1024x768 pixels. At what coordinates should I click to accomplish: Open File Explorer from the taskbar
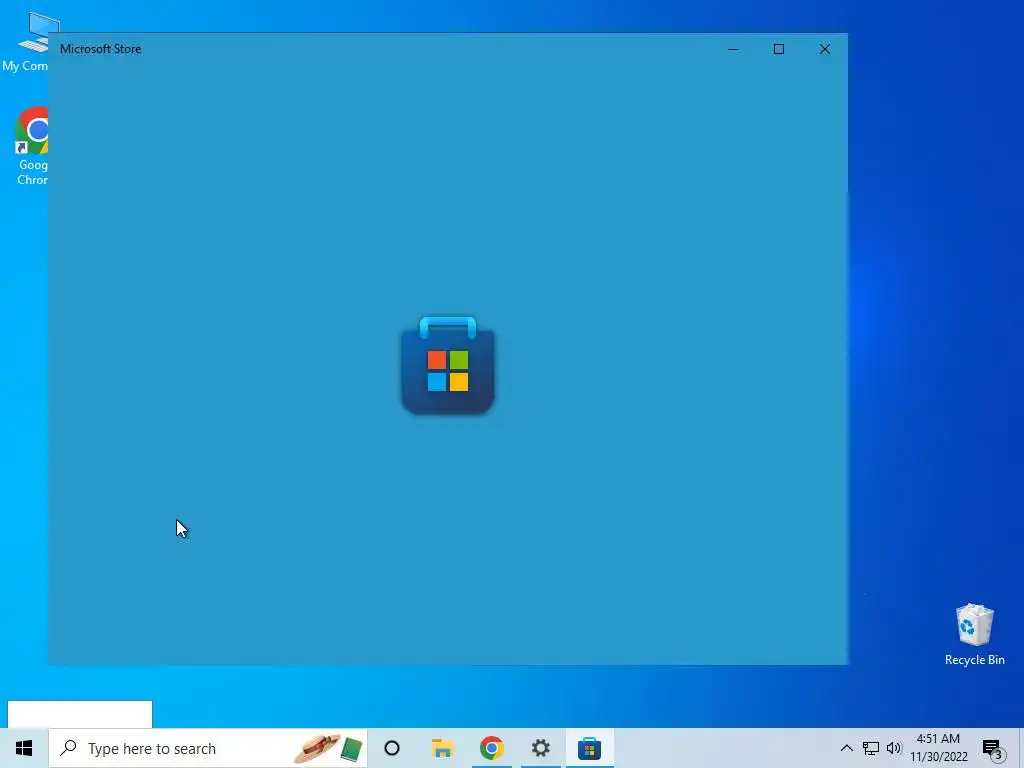point(442,748)
